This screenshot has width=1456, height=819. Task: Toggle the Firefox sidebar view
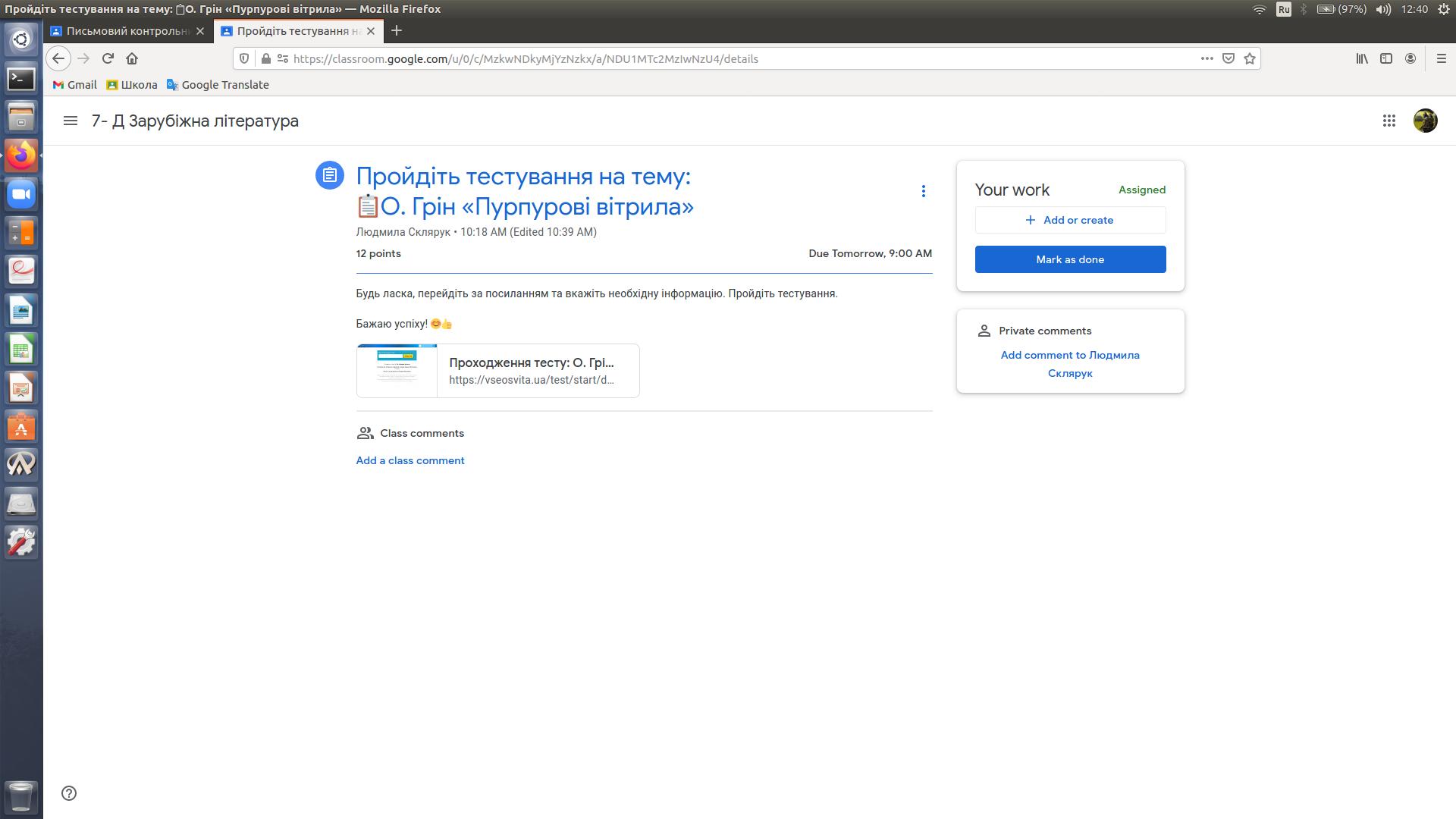[1386, 58]
